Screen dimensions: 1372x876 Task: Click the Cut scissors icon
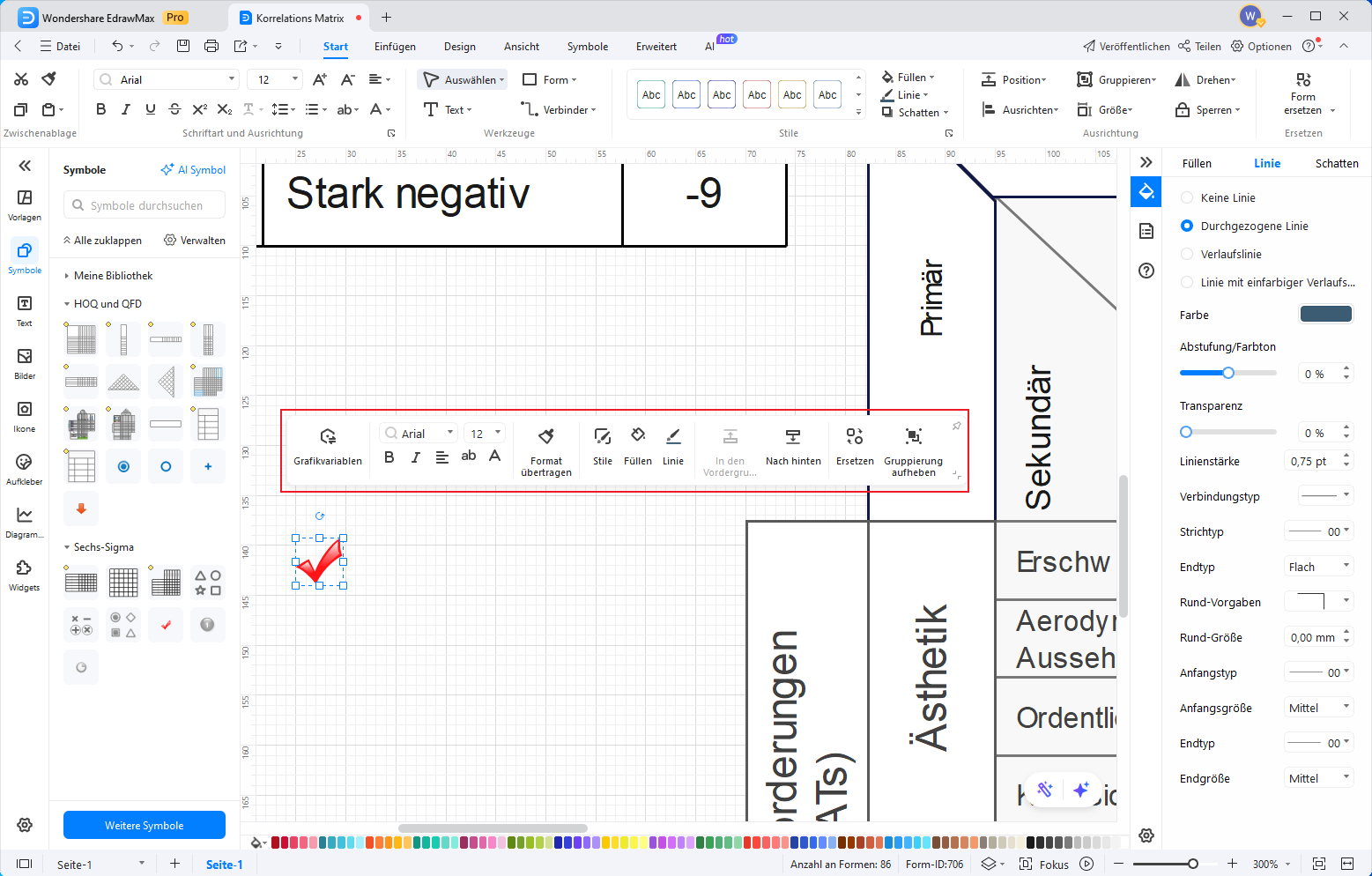coord(21,79)
